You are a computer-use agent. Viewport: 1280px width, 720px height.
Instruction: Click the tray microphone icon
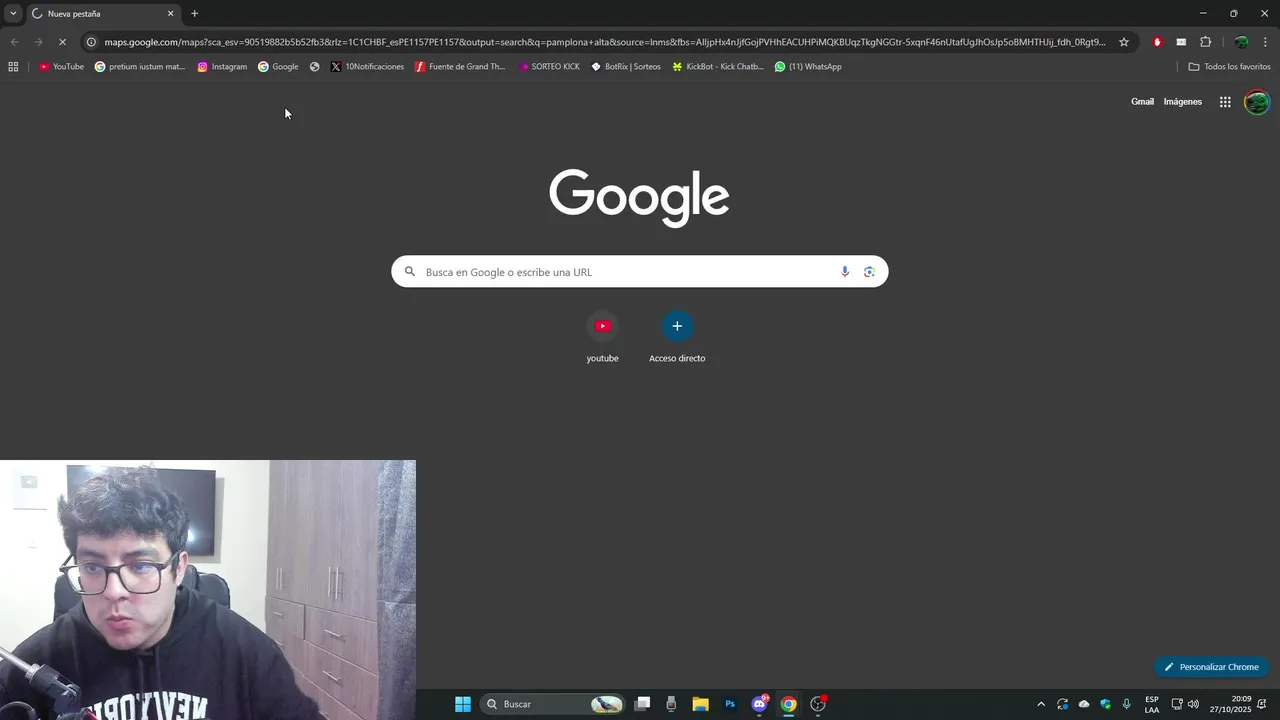click(1127, 704)
